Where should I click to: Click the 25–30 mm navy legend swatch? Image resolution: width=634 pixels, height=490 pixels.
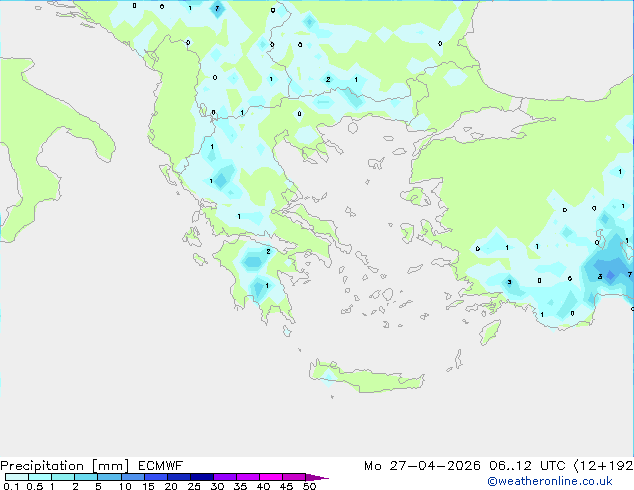click(201, 477)
